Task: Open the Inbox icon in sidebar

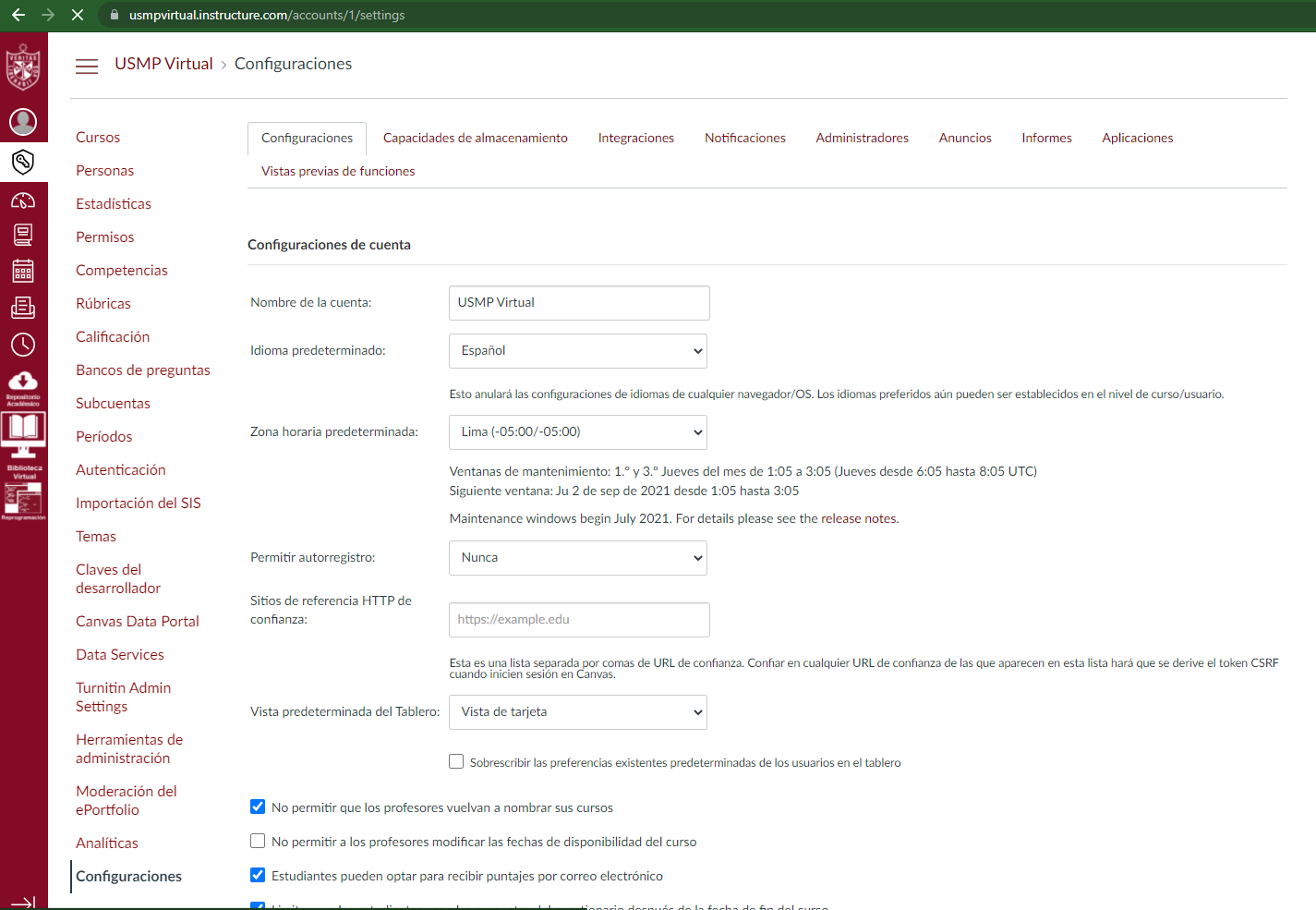Action: pyautogui.click(x=23, y=308)
